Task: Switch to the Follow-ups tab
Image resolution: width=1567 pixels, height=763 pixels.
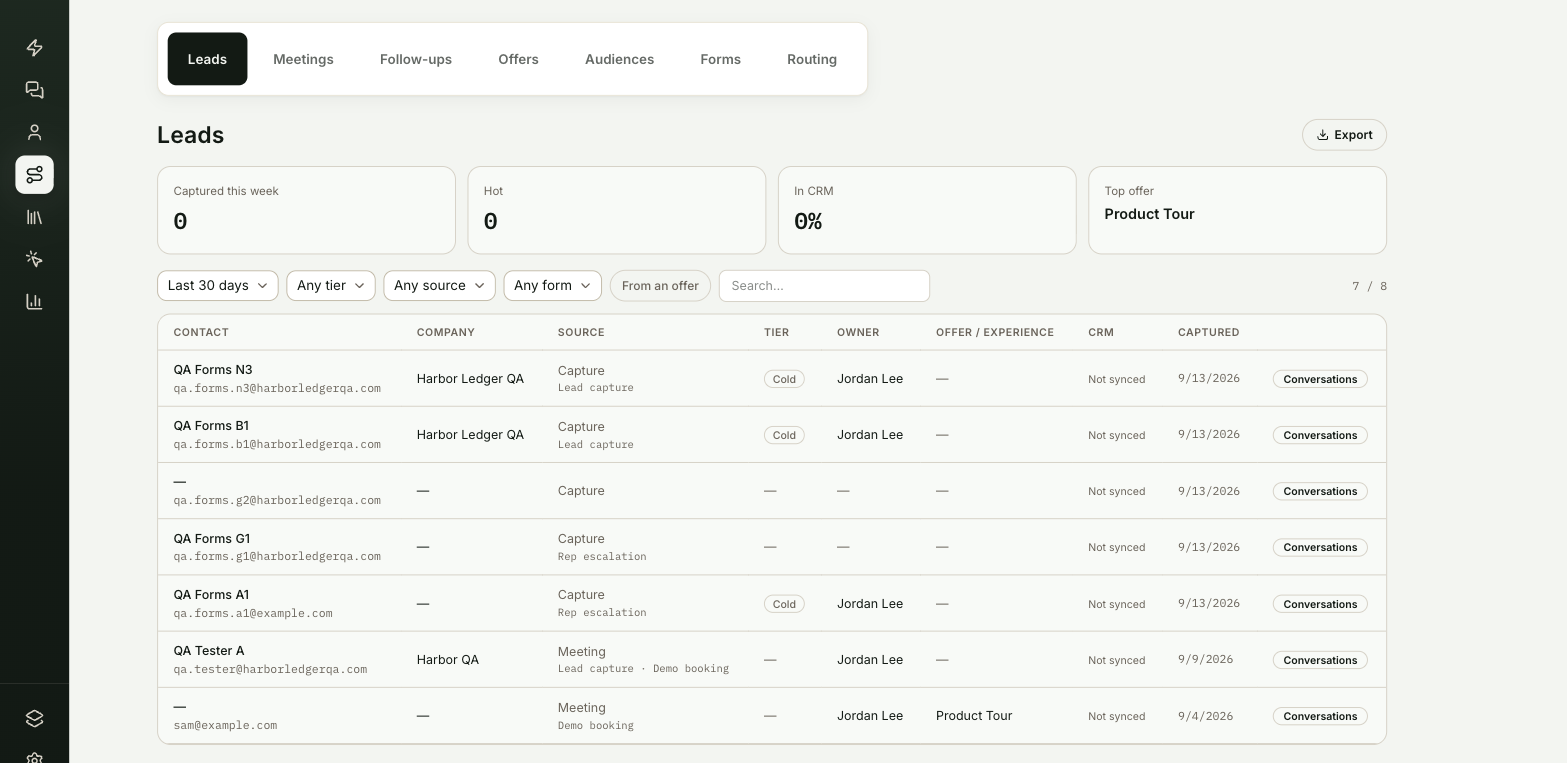Action: click(x=416, y=59)
